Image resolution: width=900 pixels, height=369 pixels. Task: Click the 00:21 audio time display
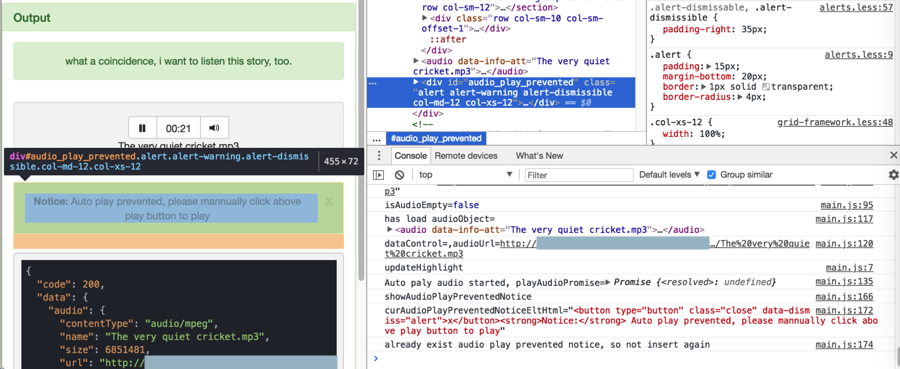[x=179, y=128]
